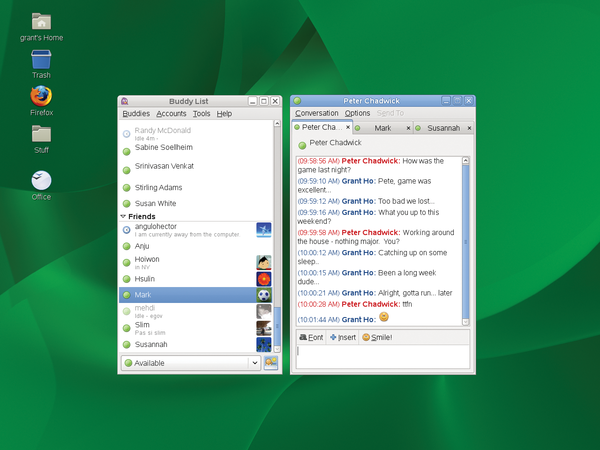Select the highlighted Mark buddy row
The height and width of the screenshot is (450, 600).
pyautogui.click(x=196, y=295)
